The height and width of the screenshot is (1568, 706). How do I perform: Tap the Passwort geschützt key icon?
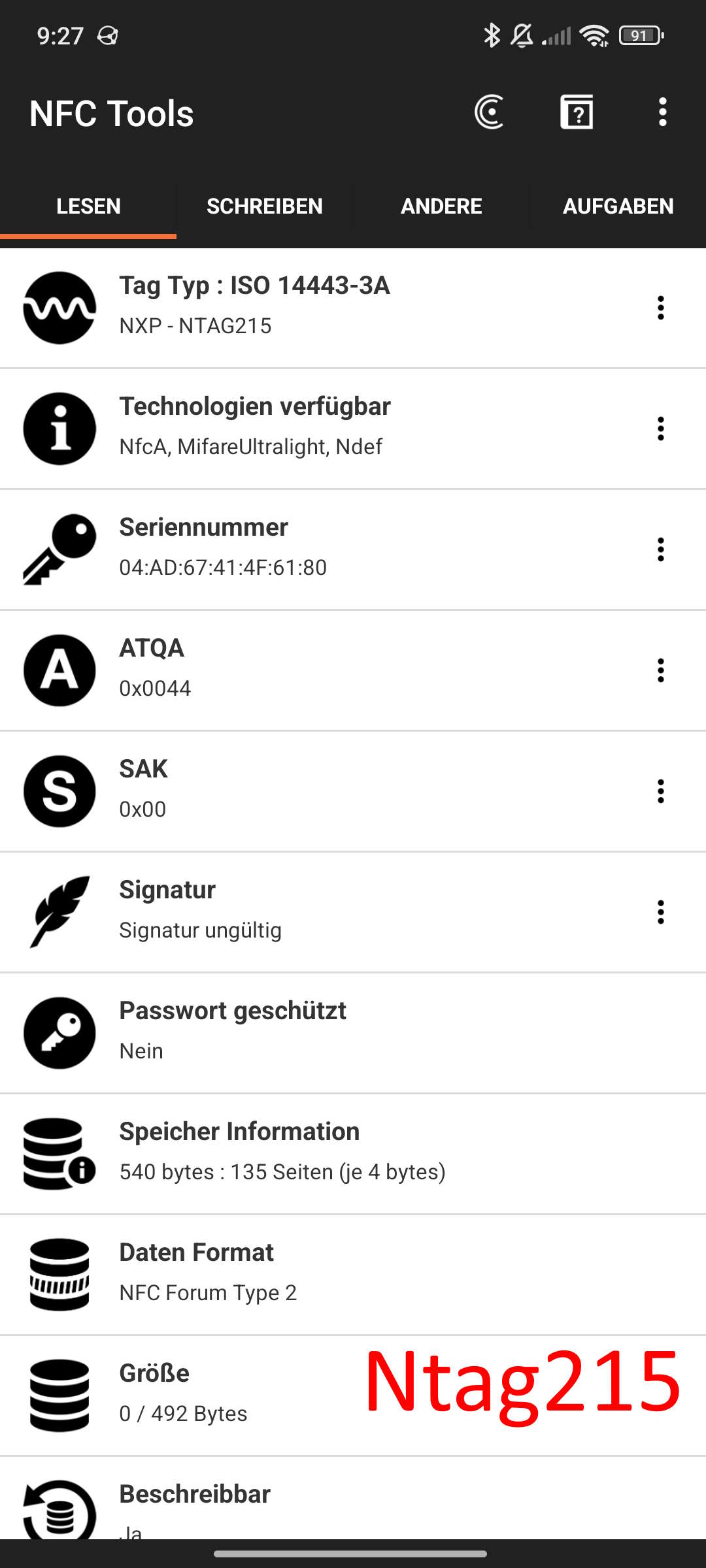coord(59,1033)
